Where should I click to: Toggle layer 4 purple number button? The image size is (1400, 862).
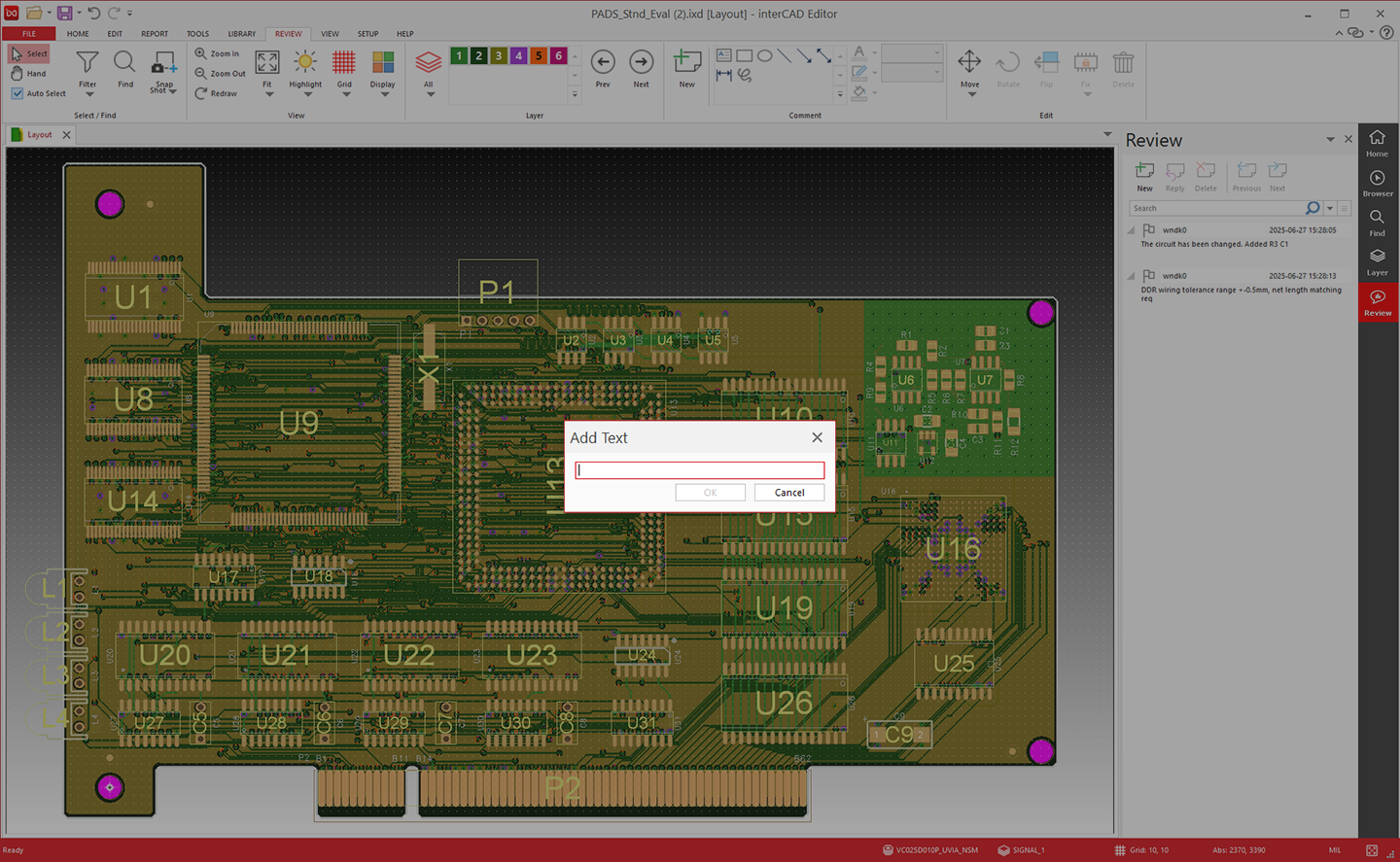coord(518,56)
